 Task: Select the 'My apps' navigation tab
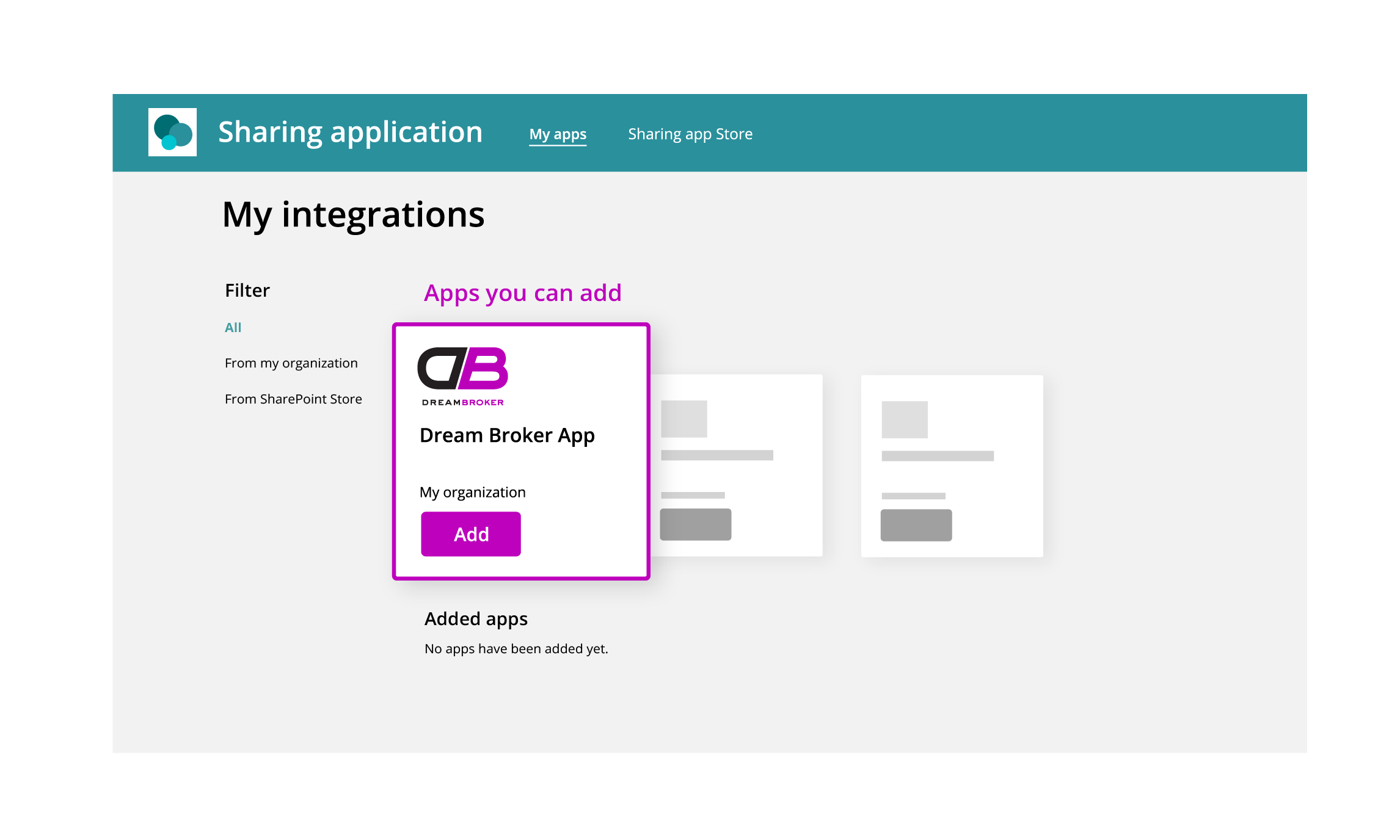coord(557,133)
